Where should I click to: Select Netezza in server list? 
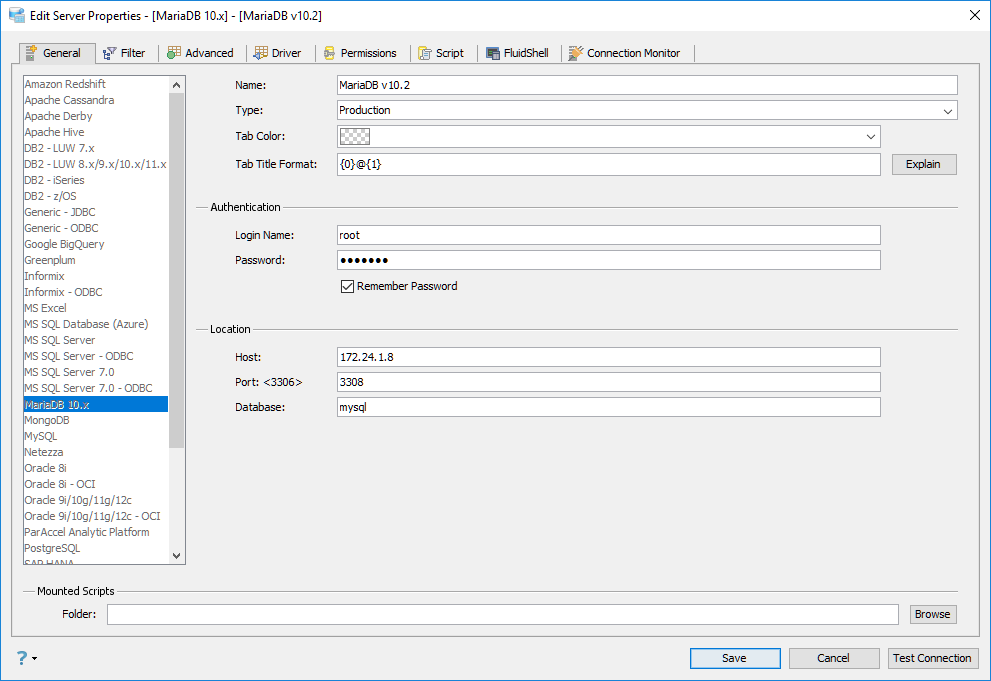[96, 452]
